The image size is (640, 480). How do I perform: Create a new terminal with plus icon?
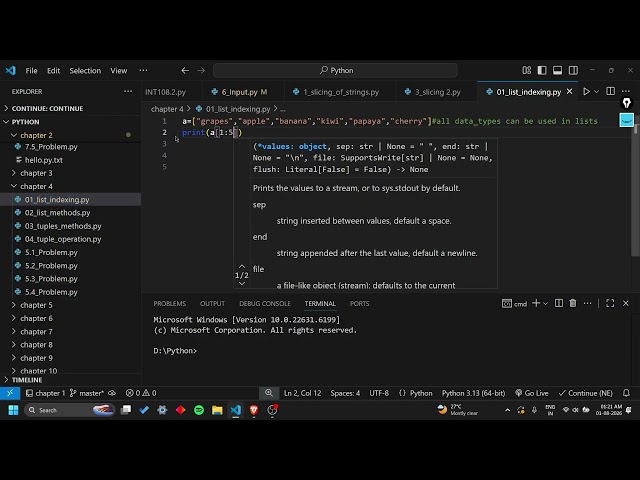[x=536, y=303]
